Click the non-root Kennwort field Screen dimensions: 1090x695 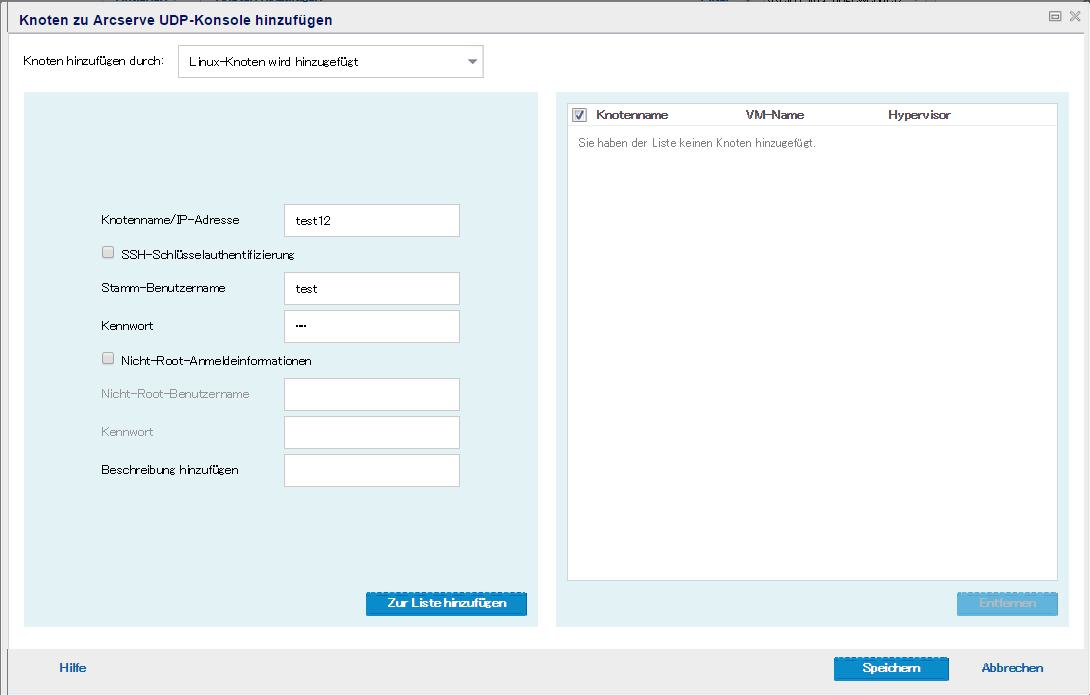tap(372, 432)
